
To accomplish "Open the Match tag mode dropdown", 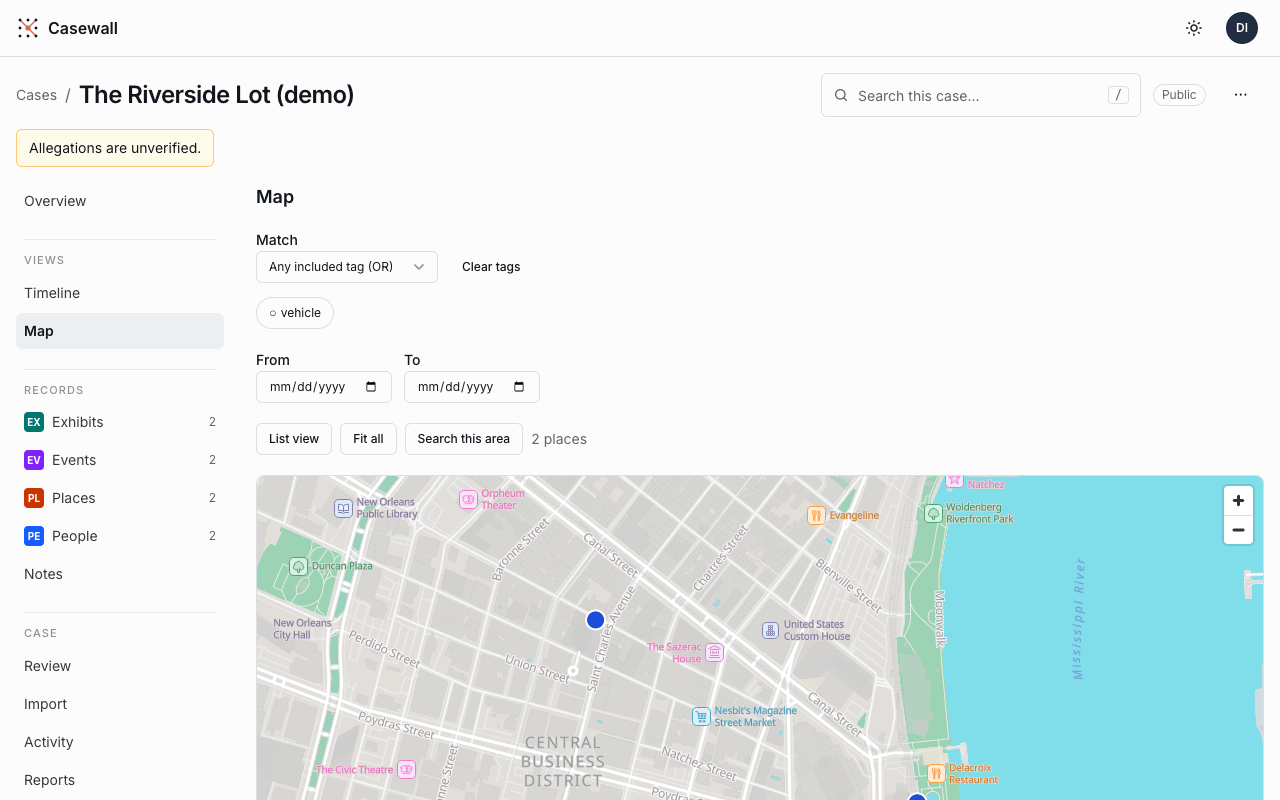I will (347, 267).
